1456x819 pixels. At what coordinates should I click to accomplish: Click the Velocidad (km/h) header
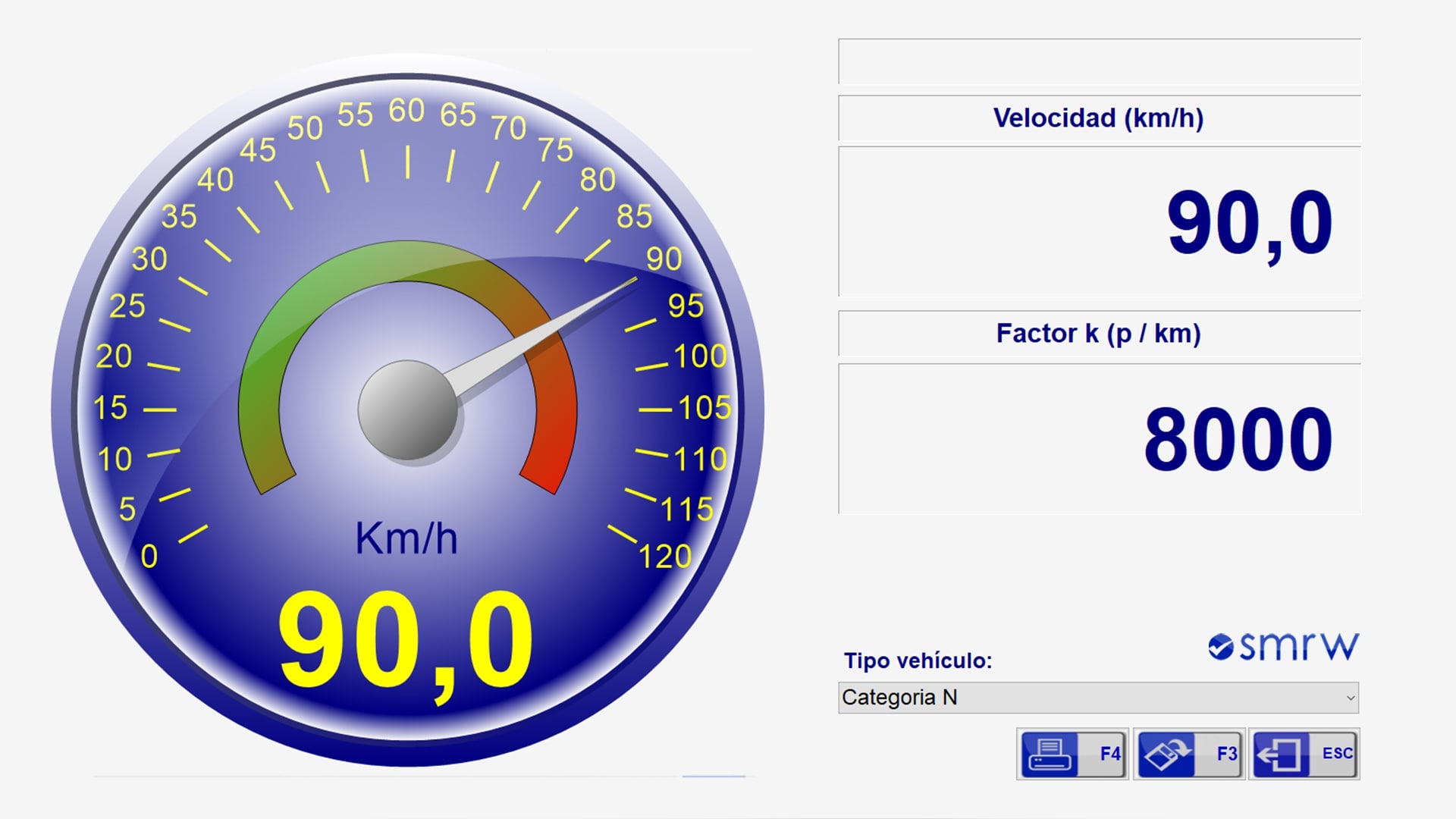click(1100, 119)
